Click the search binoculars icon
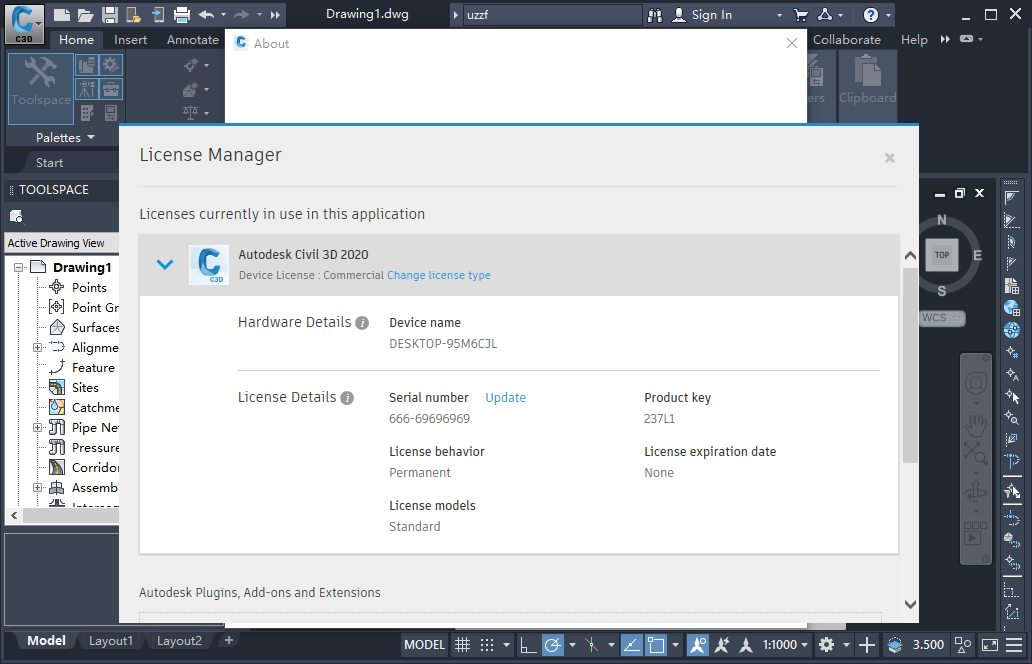The image size is (1032, 664). (x=655, y=14)
